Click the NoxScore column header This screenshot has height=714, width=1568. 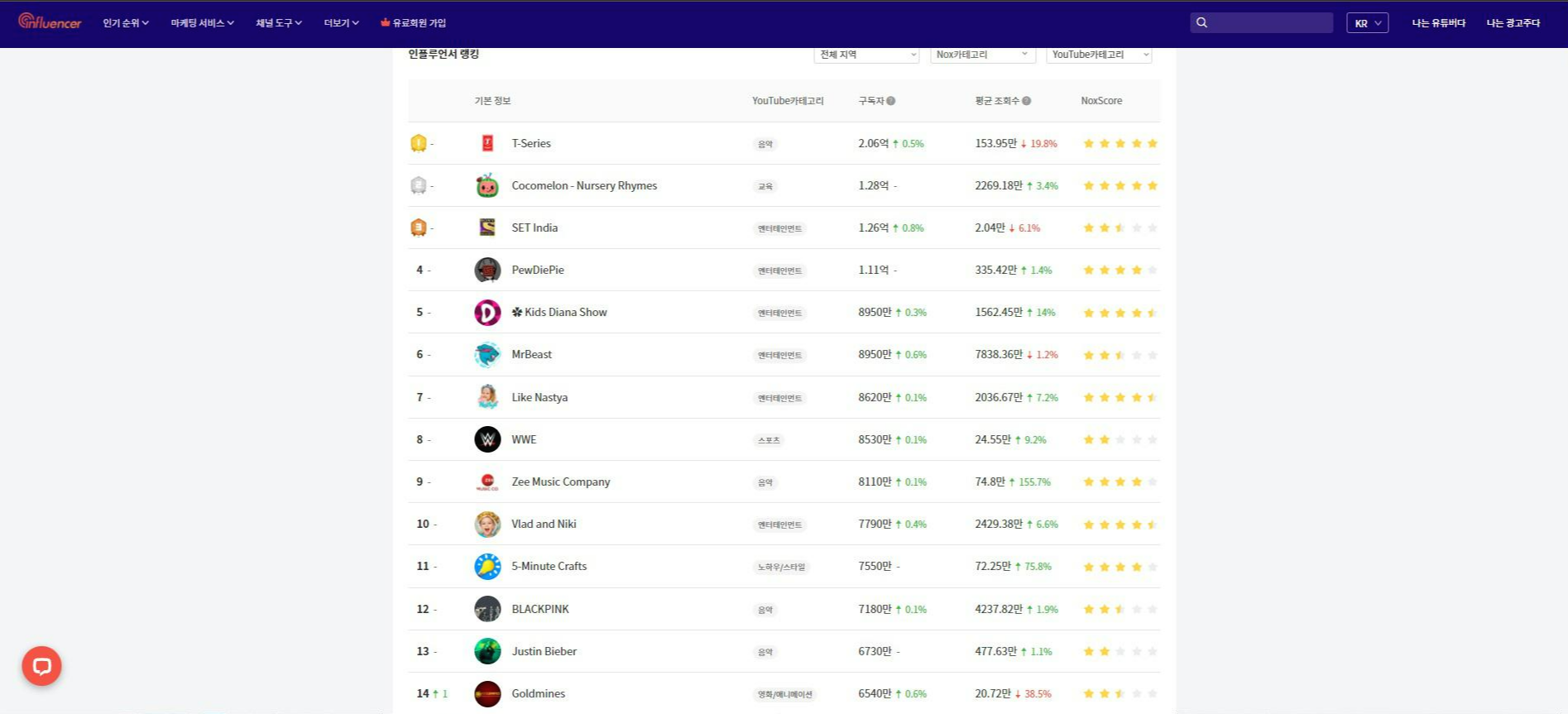(1101, 101)
